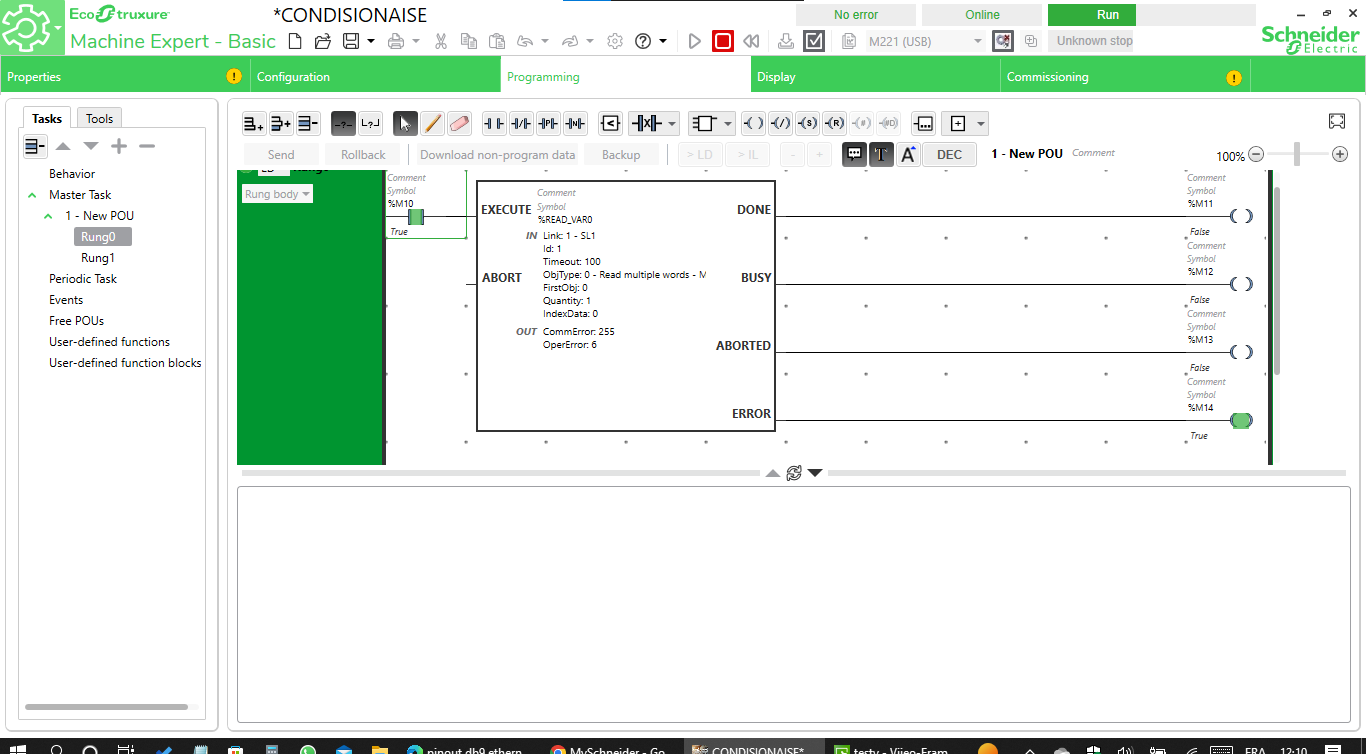
Task: Create a new project with the blank page icon
Action: point(295,41)
